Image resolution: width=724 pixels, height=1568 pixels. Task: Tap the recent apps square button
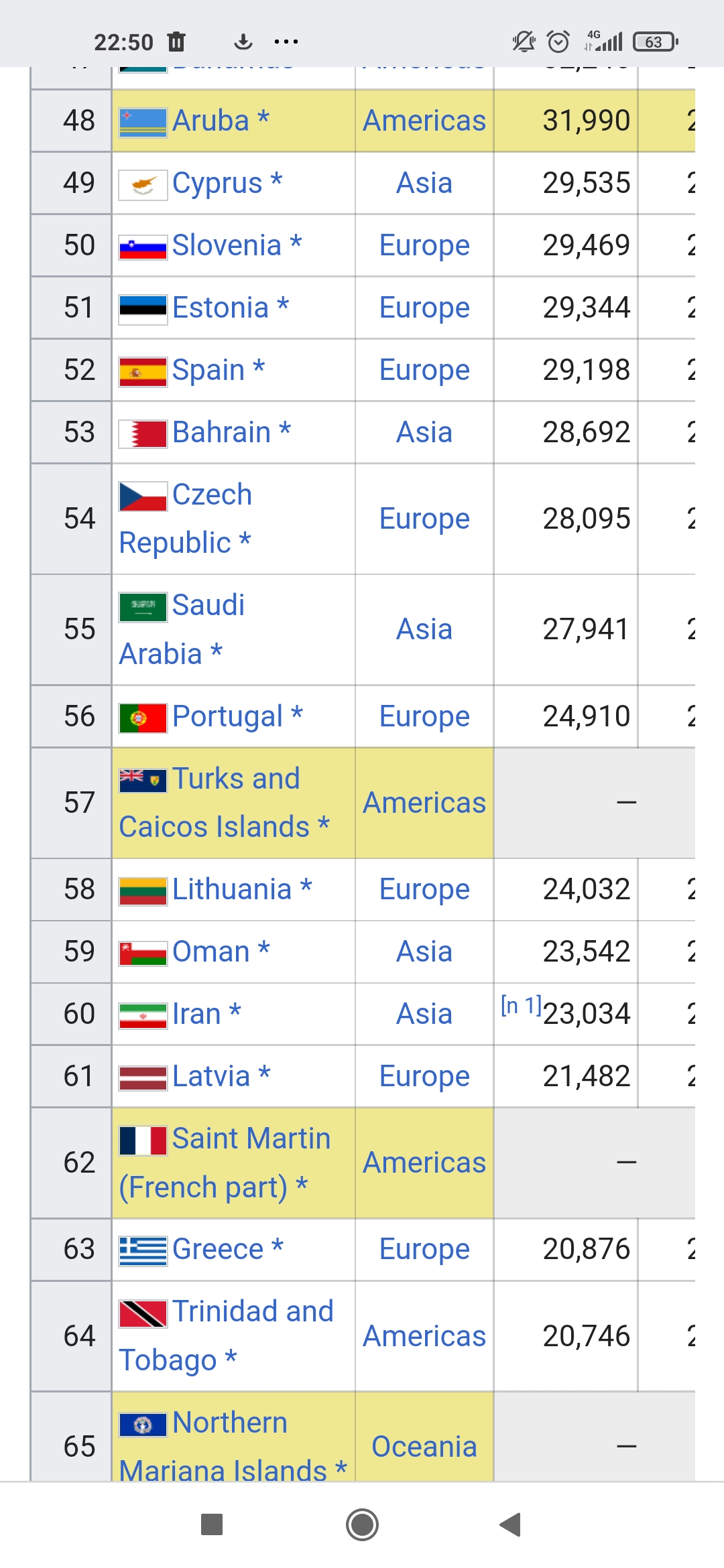tap(212, 1524)
